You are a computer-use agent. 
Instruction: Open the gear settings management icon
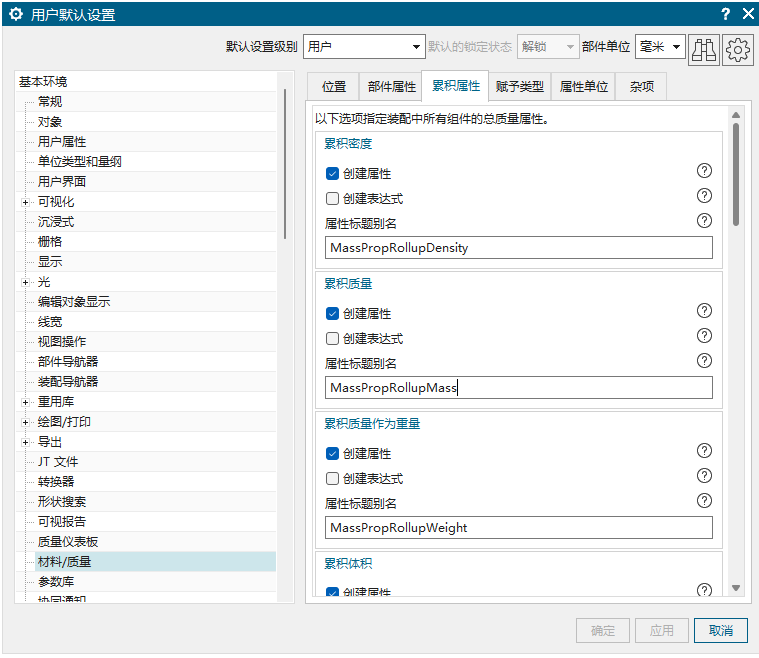(x=738, y=47)
